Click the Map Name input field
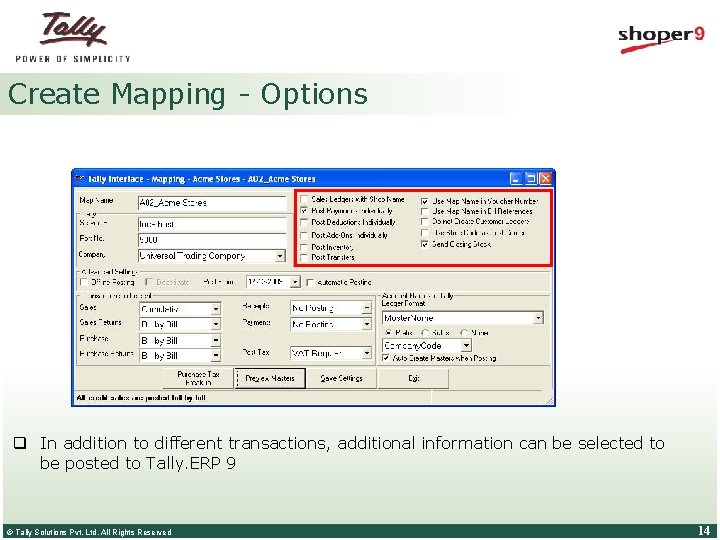720x540 pixels. 212,203
